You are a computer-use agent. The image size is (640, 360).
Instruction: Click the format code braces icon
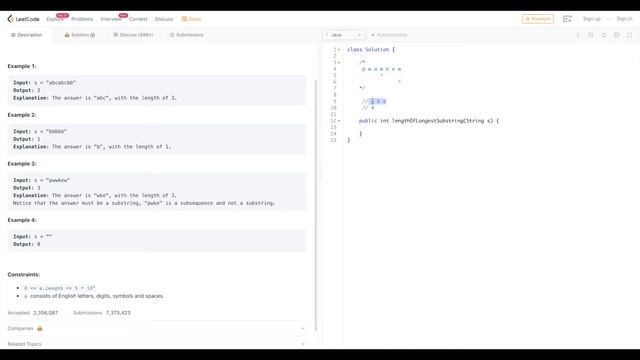[591, 35]
